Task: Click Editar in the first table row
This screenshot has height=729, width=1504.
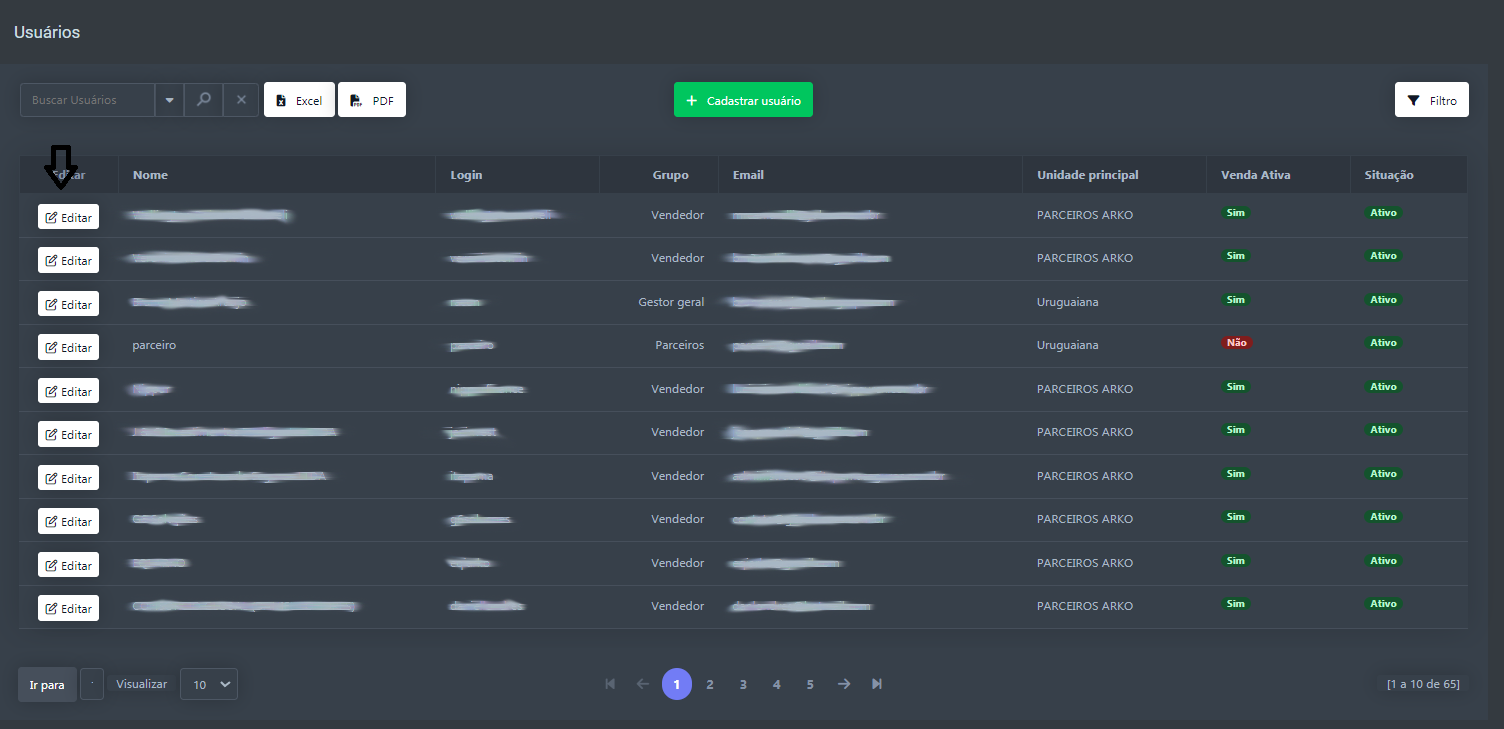Action: click(68, 217)
